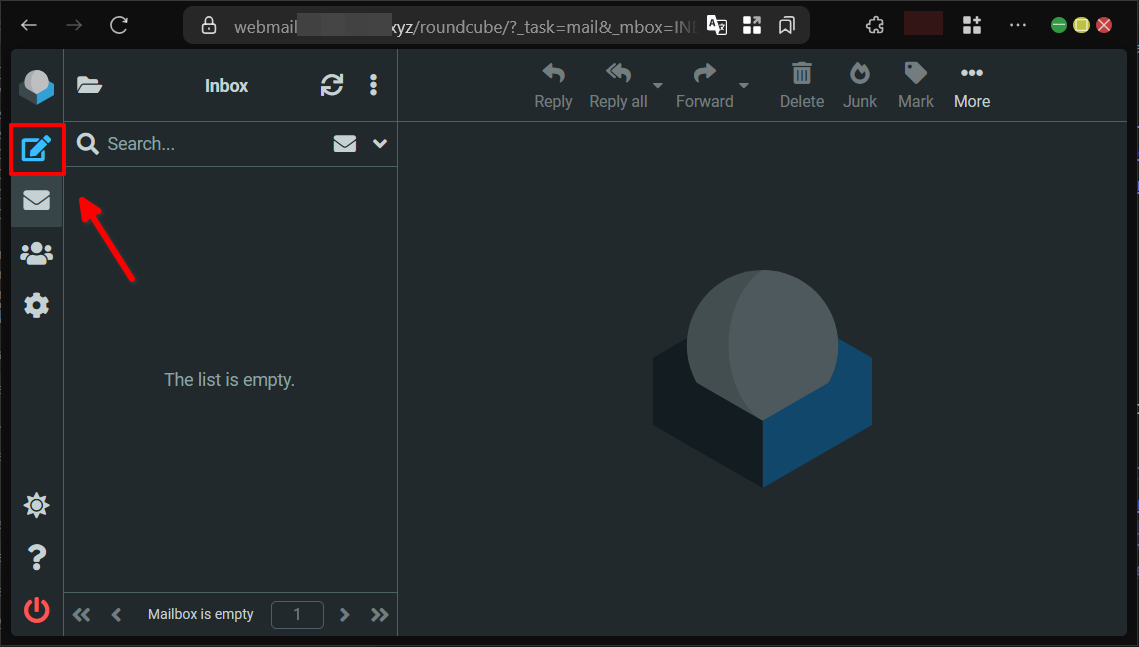Viewport: 1139px width, 647px height.
Task: Click the More toolbar menu
Action: [x=971, y=86]
